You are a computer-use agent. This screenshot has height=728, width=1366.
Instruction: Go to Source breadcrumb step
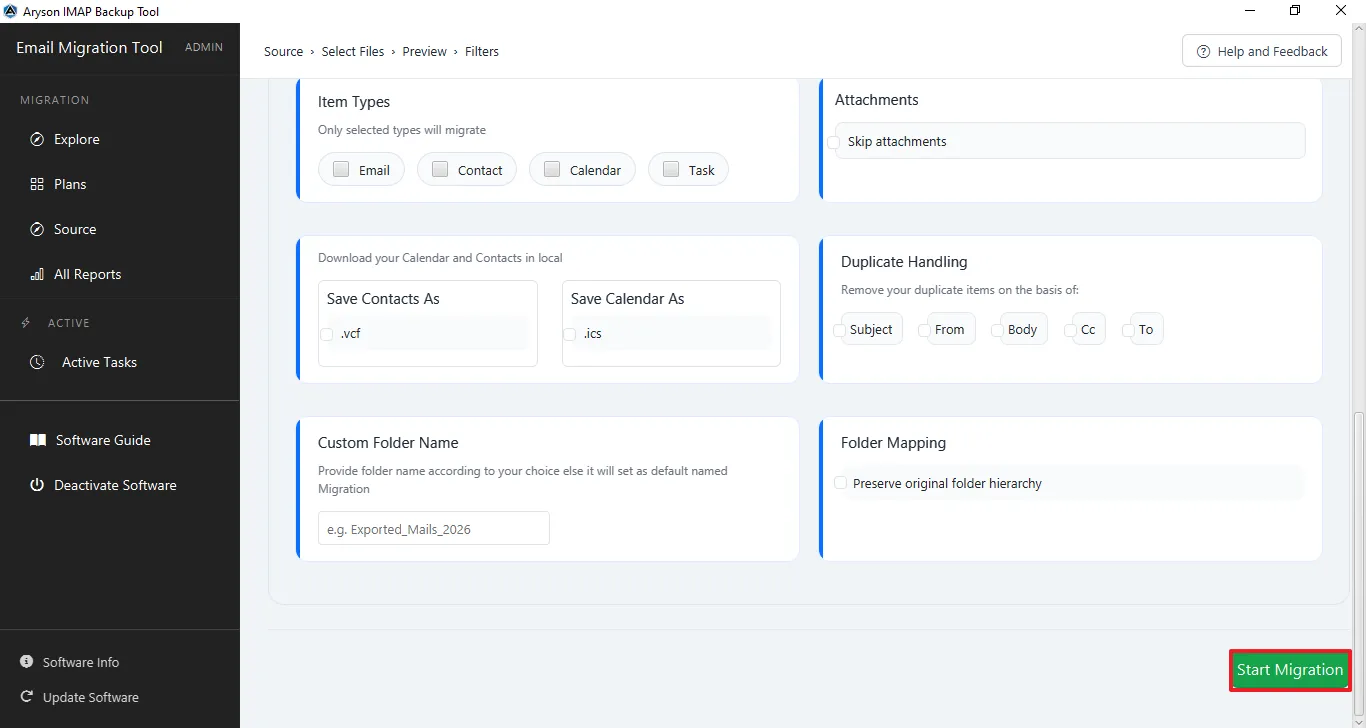pyautogui.click(x=283, y=51)
